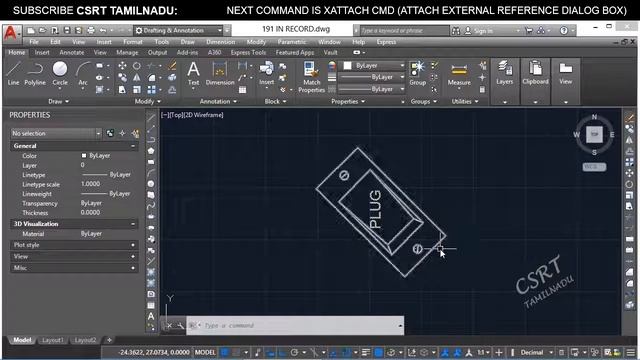Click the 2D Wireframe visual style label

pyautogui.click(x=204, y=115)
